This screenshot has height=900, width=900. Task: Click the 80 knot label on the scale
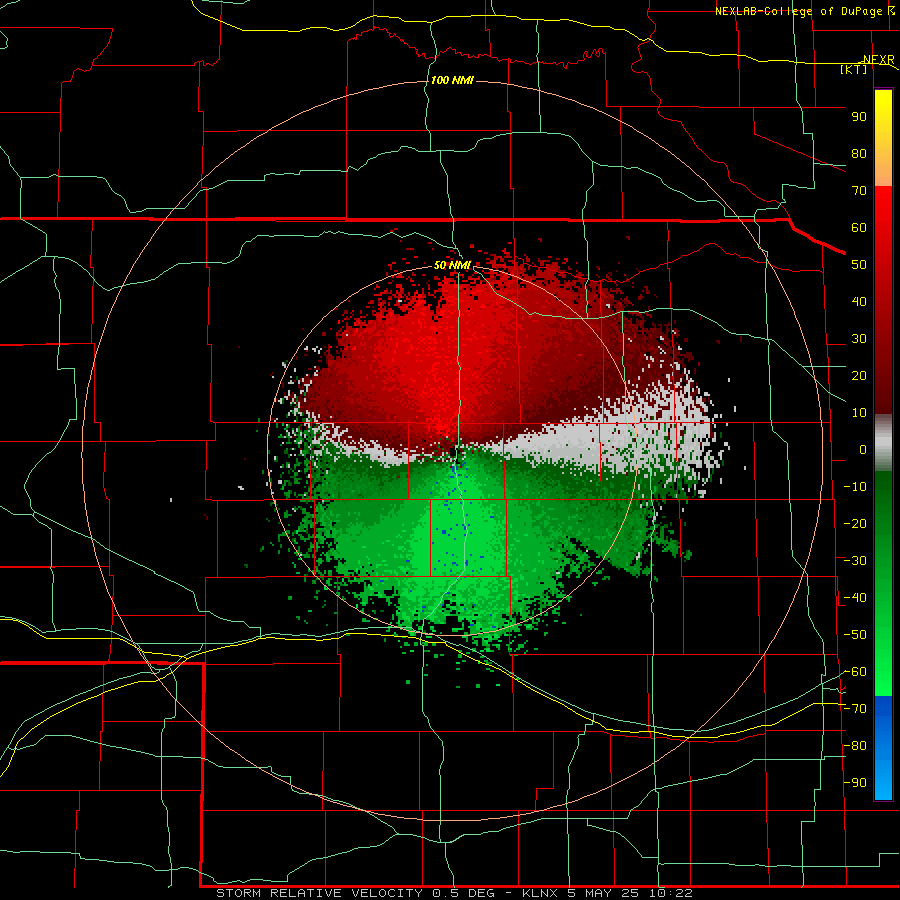pos(859,154)
